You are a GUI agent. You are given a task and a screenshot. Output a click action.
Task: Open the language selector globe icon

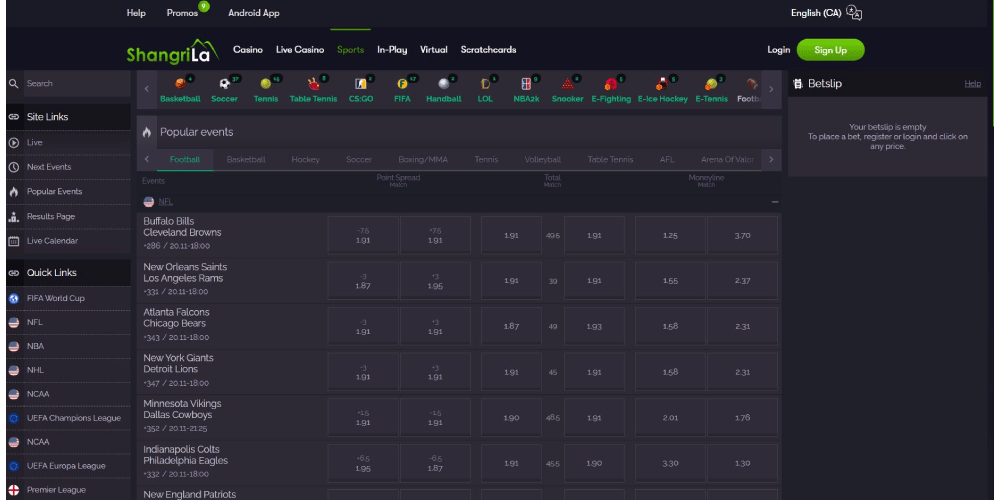click(x=853, y=13)
